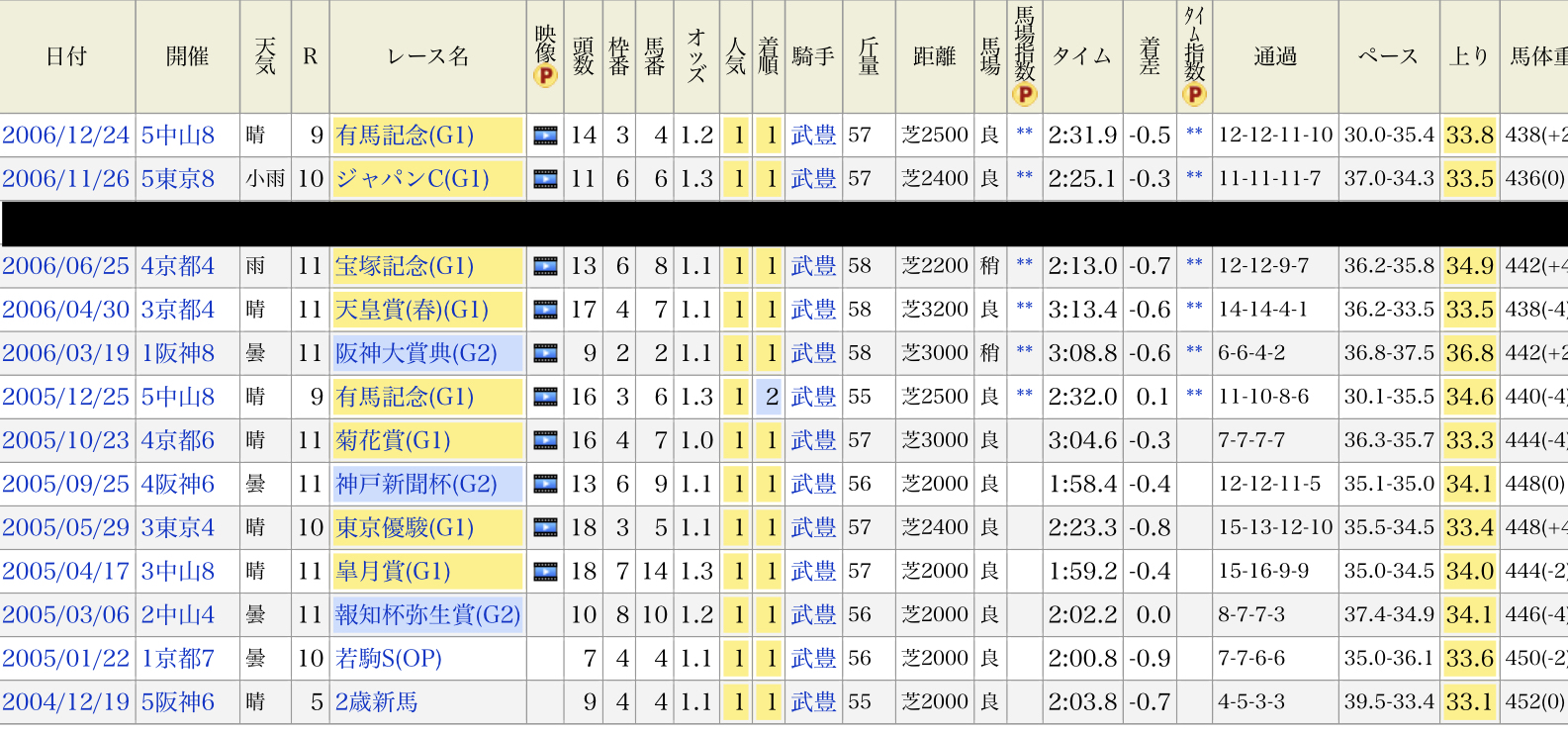Open 菊花賞(G1) race result
Screen dimensions: 1568x733
[393, 440]
